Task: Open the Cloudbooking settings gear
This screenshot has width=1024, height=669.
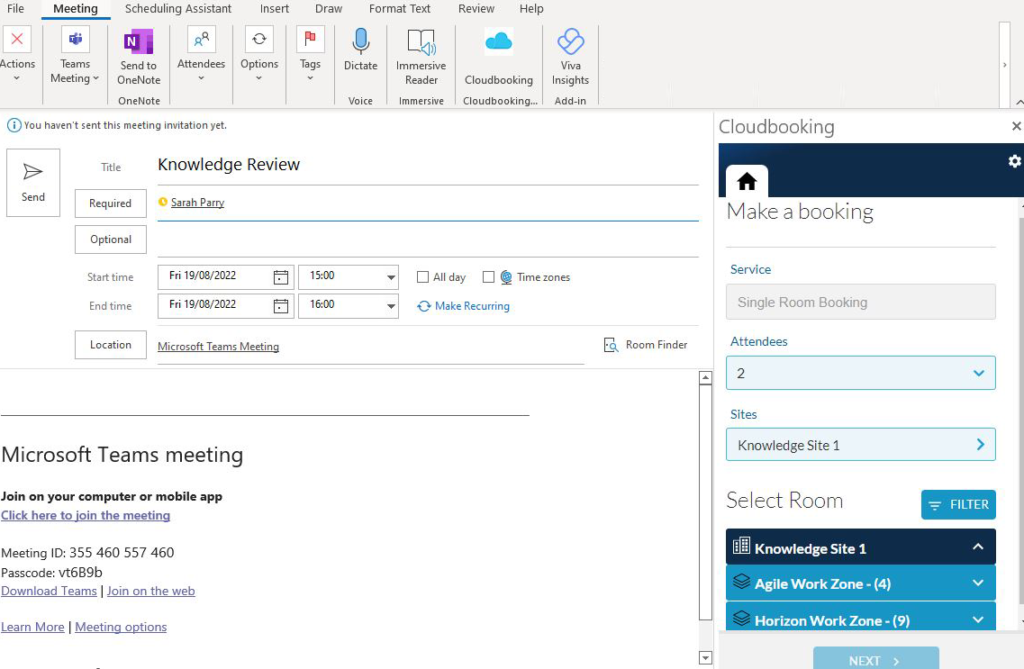Action: click(x=1014, y=161)
